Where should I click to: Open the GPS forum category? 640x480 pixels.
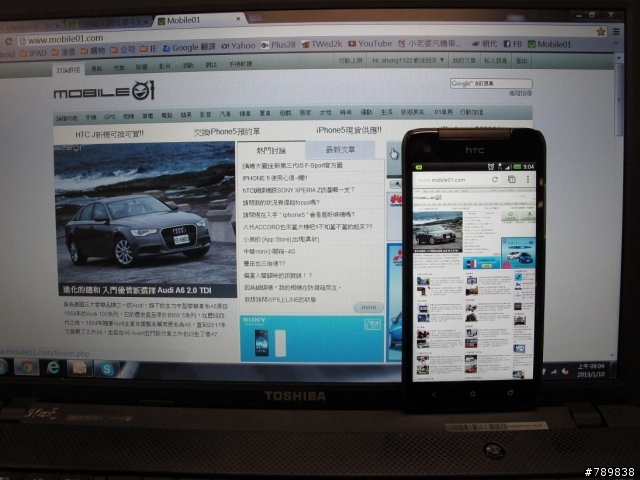(x=109, y=117)
